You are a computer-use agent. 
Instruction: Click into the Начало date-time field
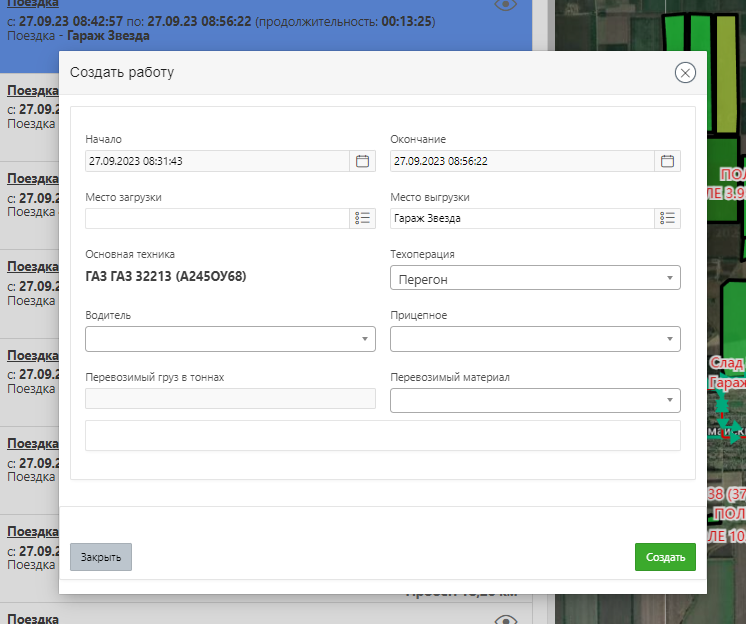pos(217,161)
